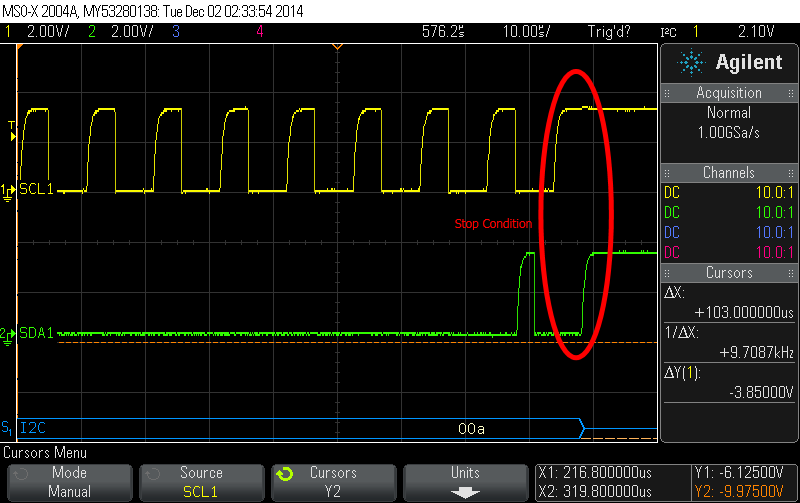800x503 pixels.
Task: Click the blue DC 10.0:1 channel row
Action: [x=729, y=232]
